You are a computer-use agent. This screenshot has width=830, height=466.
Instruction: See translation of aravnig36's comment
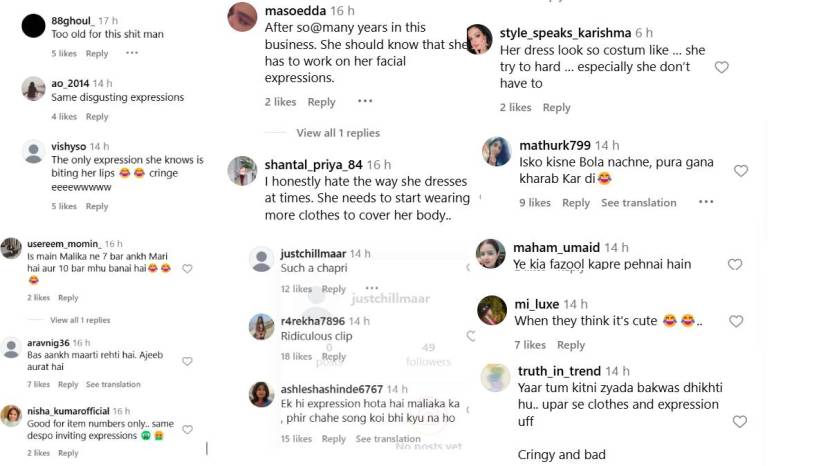tap(113, 384)
